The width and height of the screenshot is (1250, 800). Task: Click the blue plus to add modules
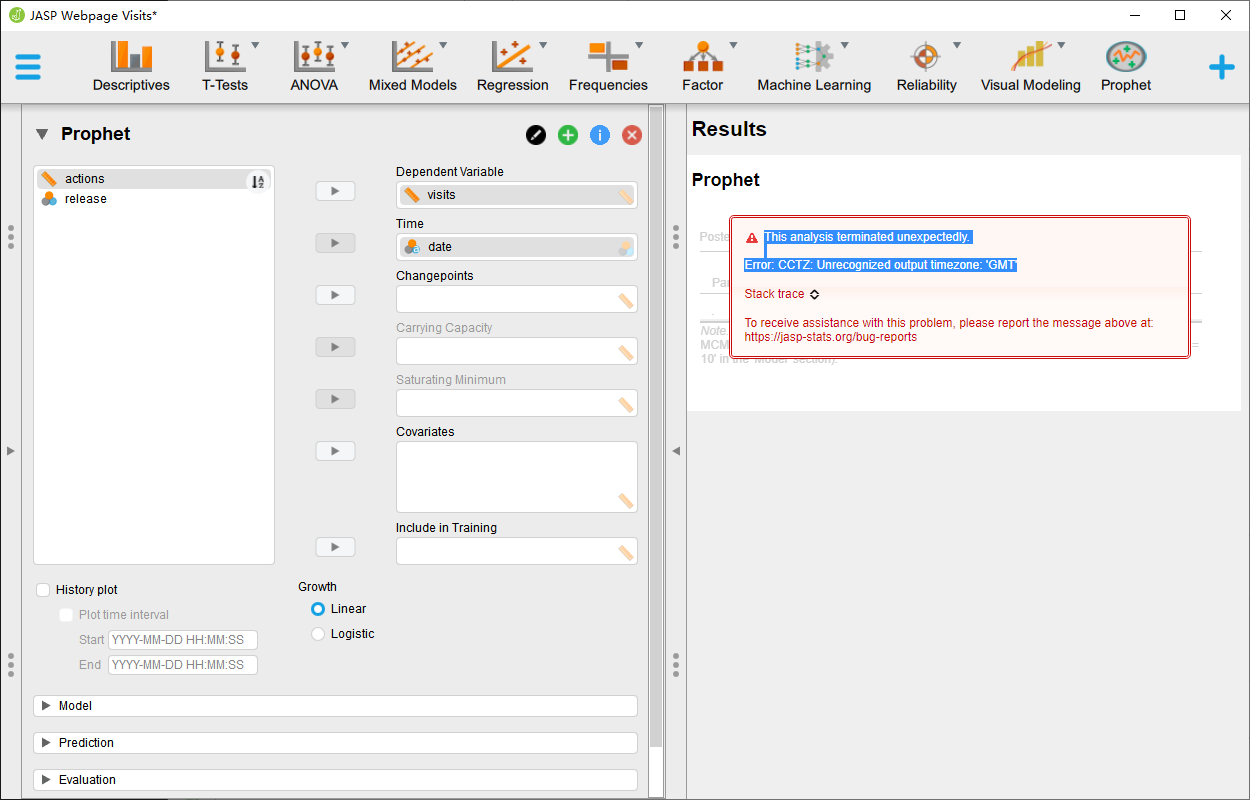(1221, 66)
